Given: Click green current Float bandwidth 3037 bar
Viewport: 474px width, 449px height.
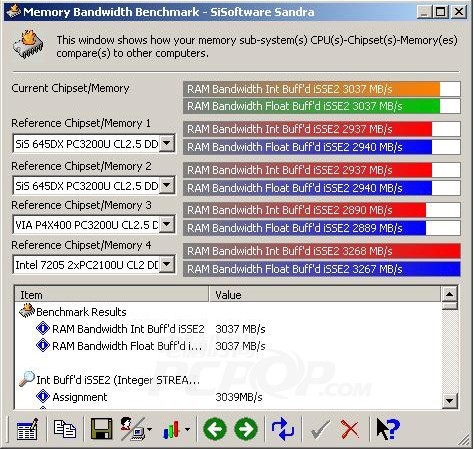Looking at the screenshot, I should (x=322, y=106).
